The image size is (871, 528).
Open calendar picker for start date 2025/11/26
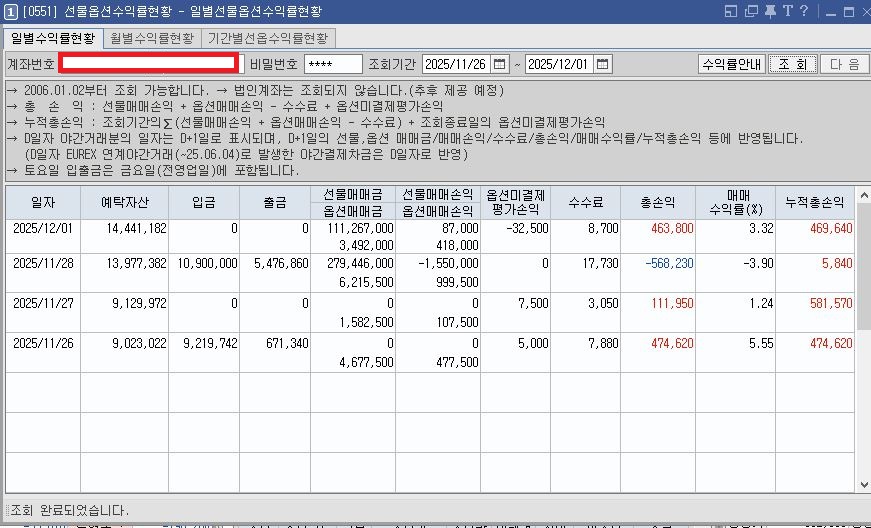(x=499, y=64)
